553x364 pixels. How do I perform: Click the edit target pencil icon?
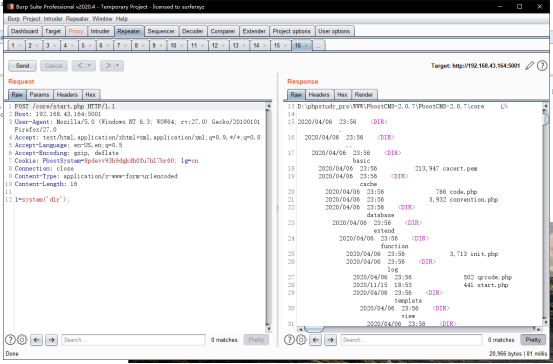click(529, 66)
